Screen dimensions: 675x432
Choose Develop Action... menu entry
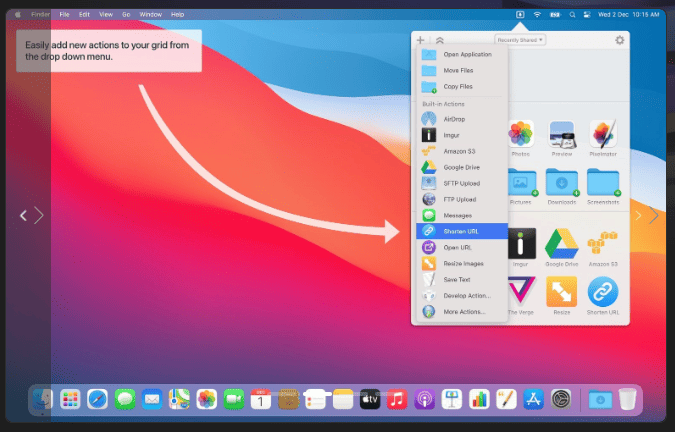tap(462, 296)
